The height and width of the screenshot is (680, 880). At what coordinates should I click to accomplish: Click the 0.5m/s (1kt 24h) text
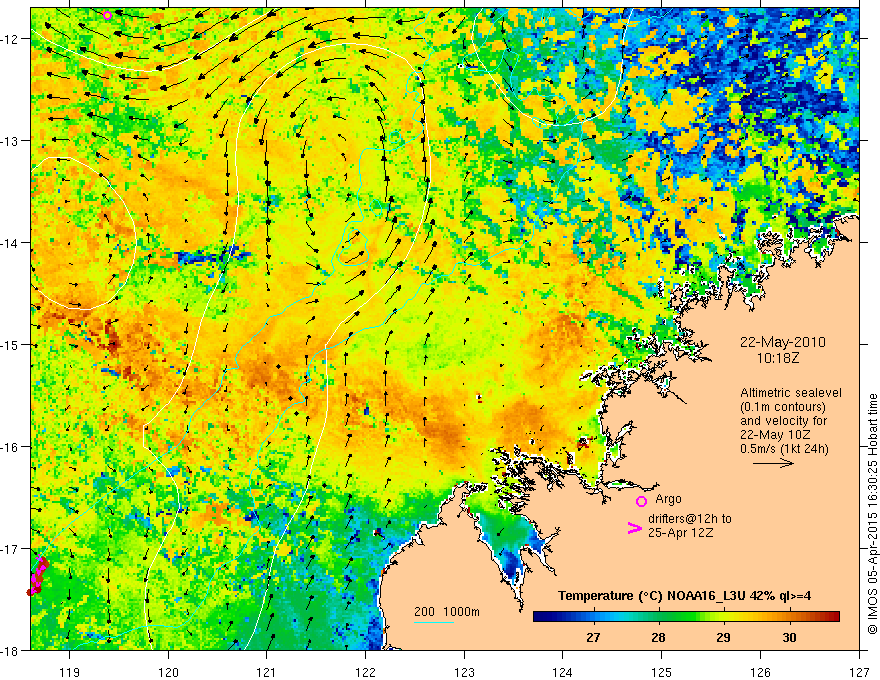click(x=784, y=448)
